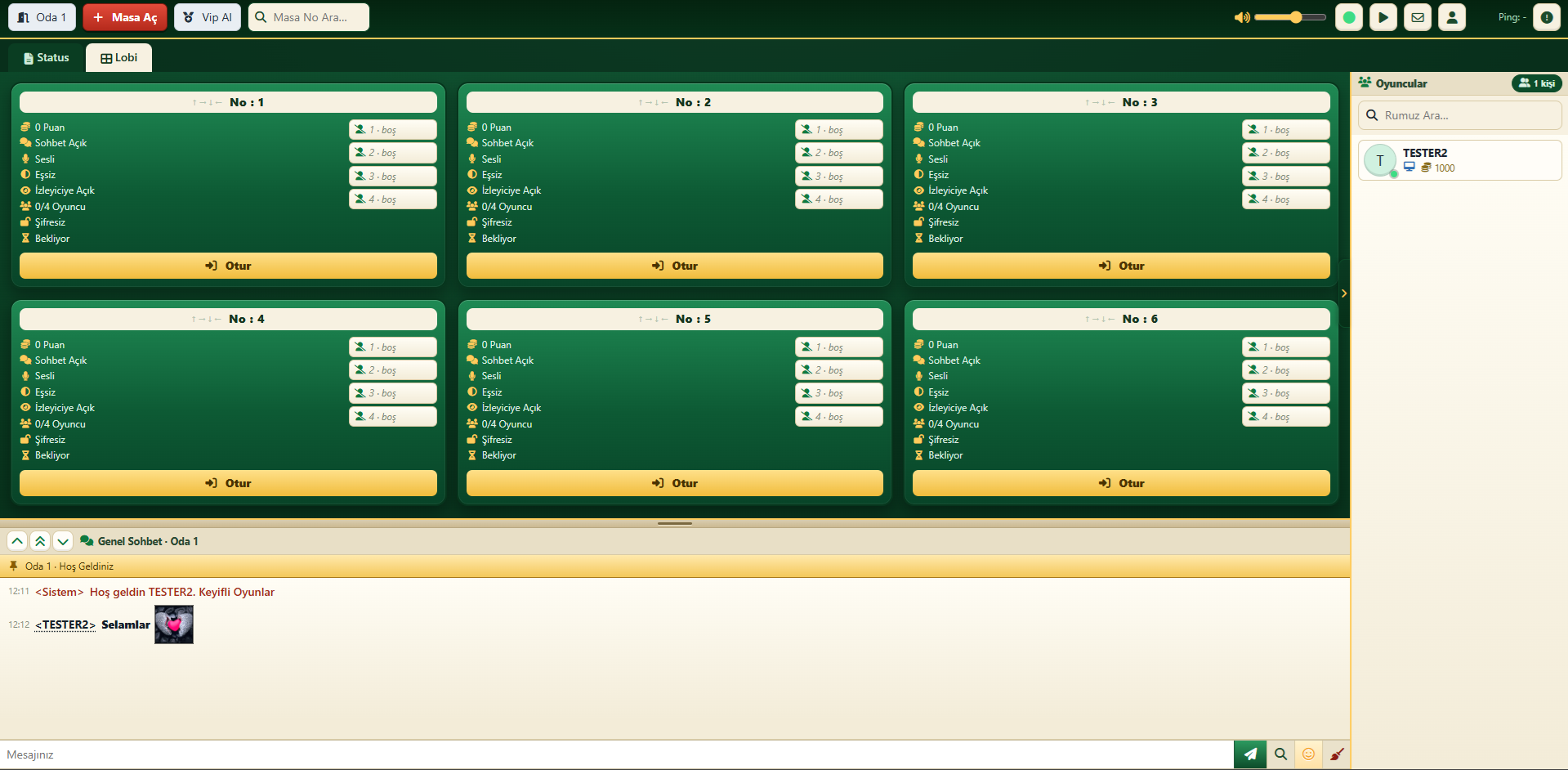Sit at table No 1 with Otur
The width and height of the screenshot is (1568, 770).
(228, 266)
